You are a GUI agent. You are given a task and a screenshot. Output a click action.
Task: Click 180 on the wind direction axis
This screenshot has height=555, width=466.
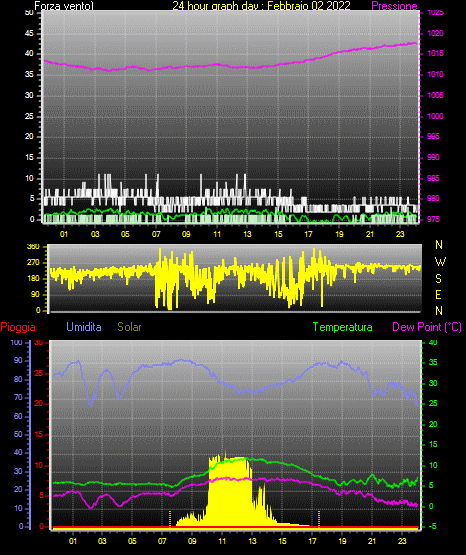pos(33,279)
